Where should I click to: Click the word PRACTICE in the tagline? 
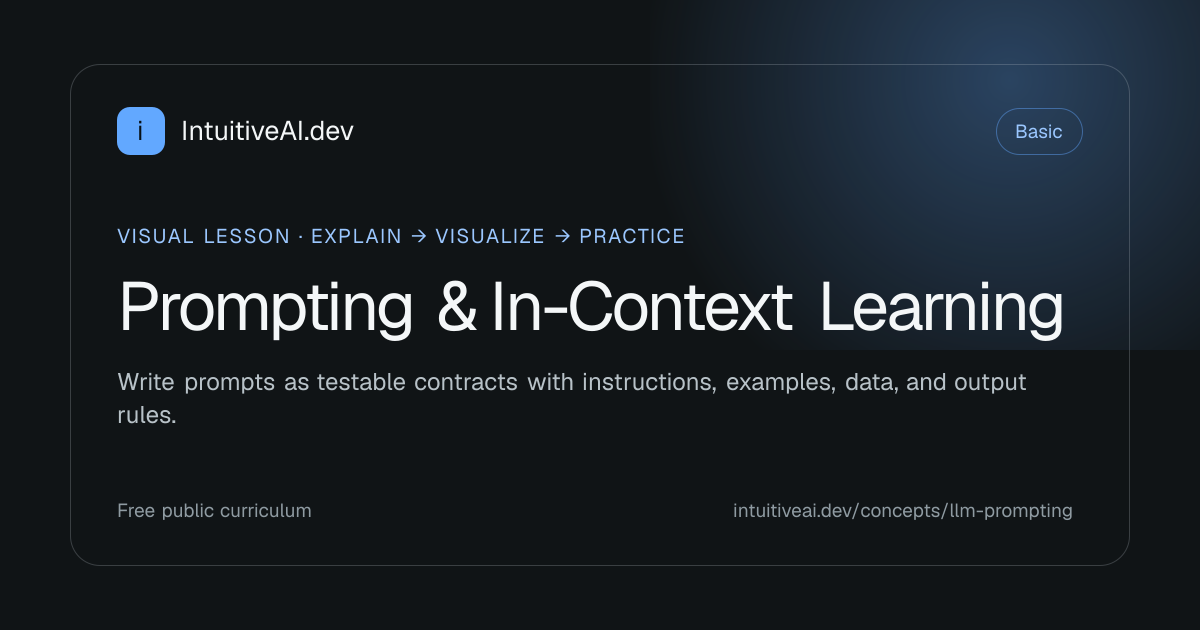point(632,237)
